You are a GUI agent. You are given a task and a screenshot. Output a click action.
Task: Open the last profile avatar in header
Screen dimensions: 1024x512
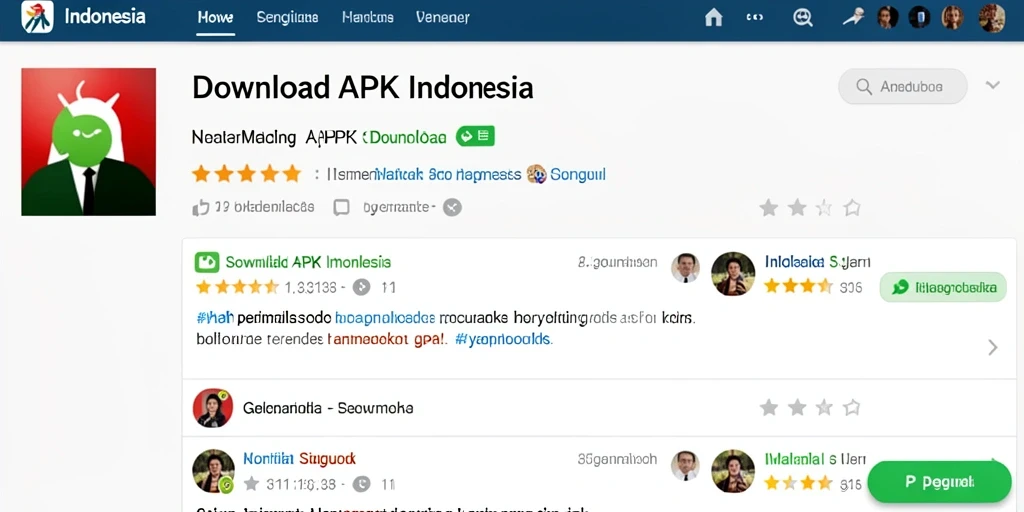click(x=992, y=18)
